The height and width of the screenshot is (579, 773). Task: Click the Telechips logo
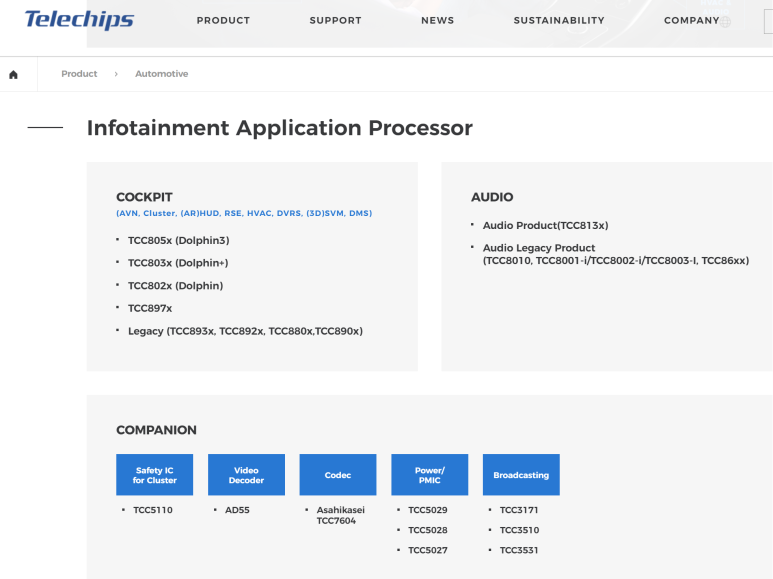click(79, 20)
